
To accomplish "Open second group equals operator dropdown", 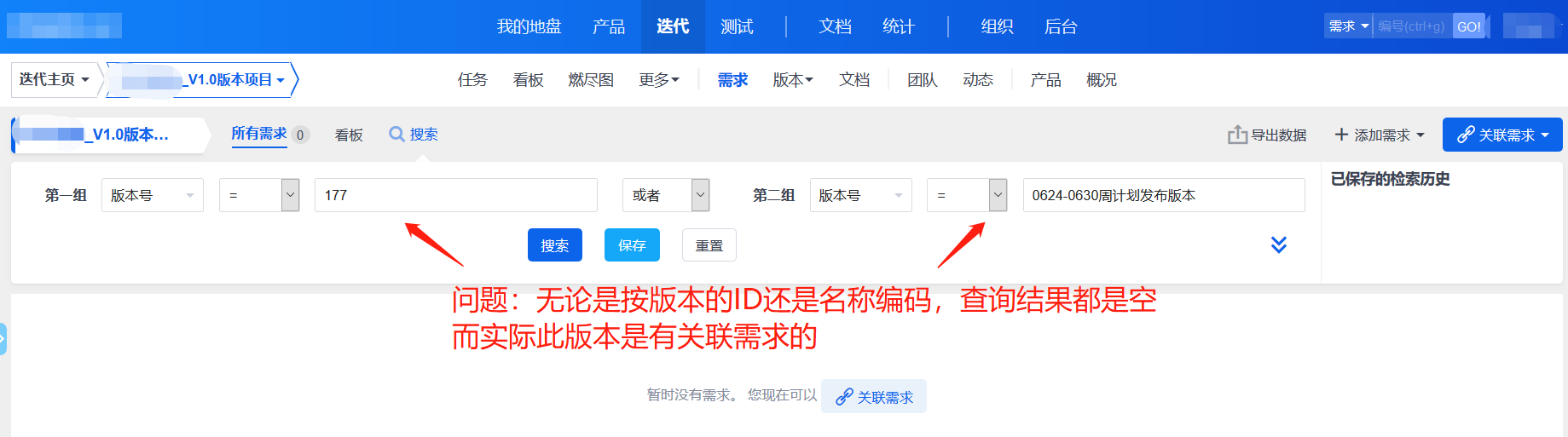I will (x=967, y=195).
